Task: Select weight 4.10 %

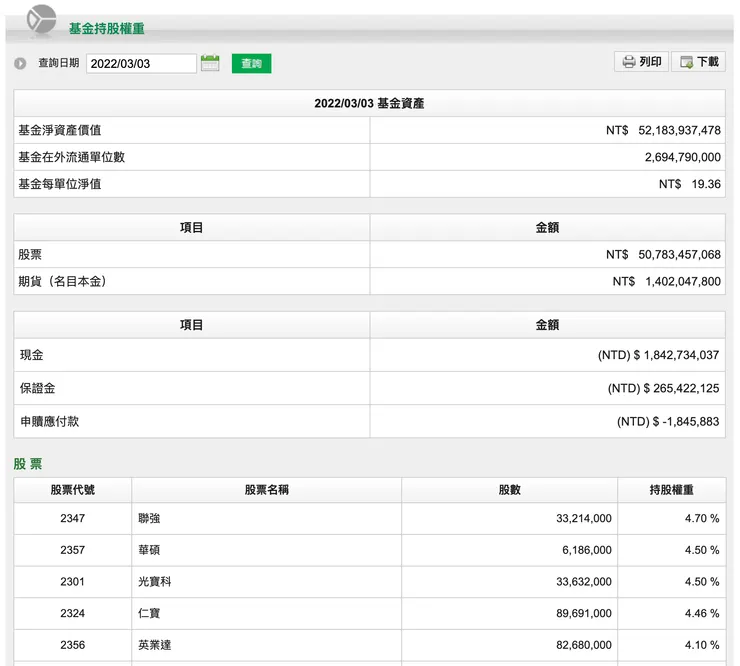Action: pos(702,645)
